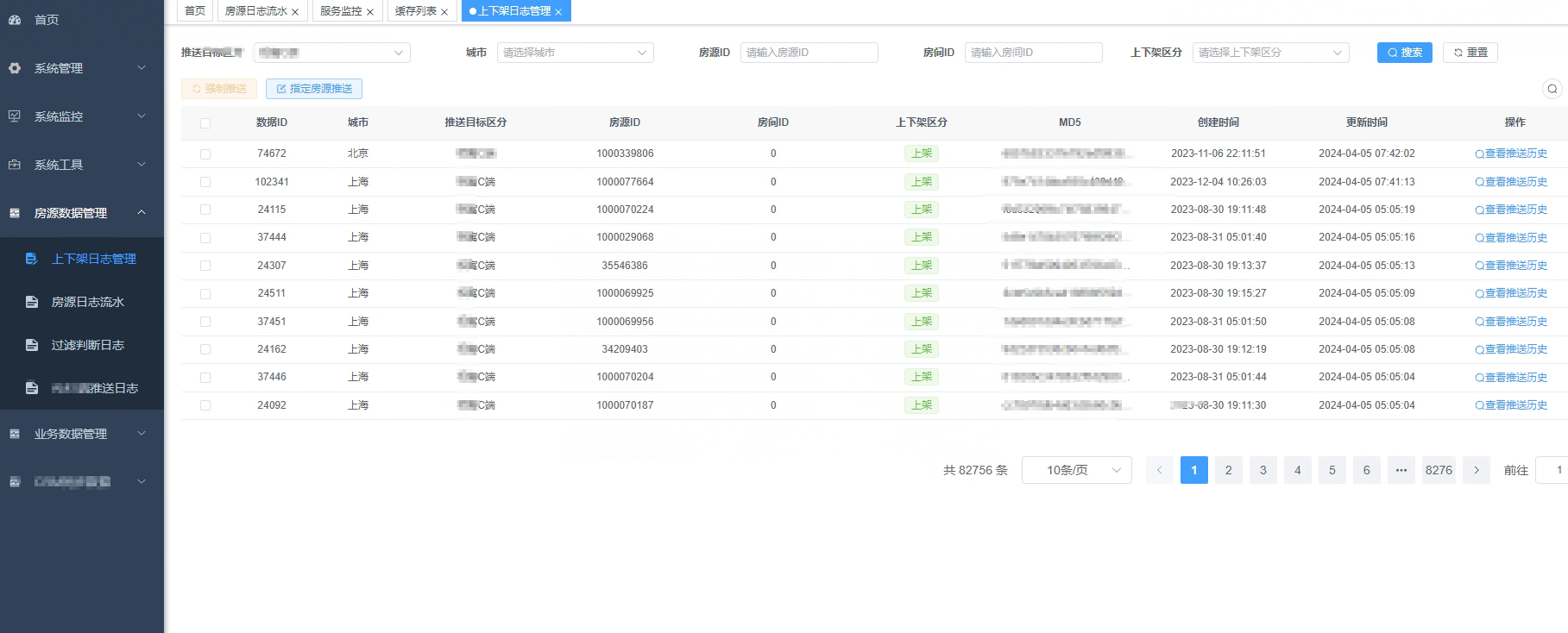The image size is (1568, 633).
Task: View push history for 数据ID 74672
Action: point(1511,154)
